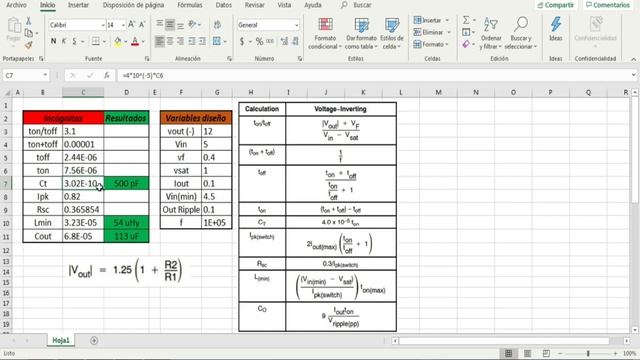Click the Comentarios button

[608, 5]
